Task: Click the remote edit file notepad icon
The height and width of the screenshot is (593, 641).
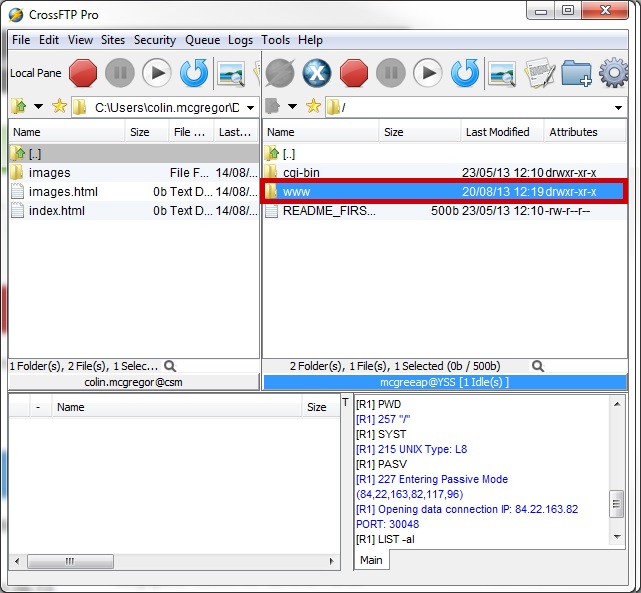Action: pos(540,73)
